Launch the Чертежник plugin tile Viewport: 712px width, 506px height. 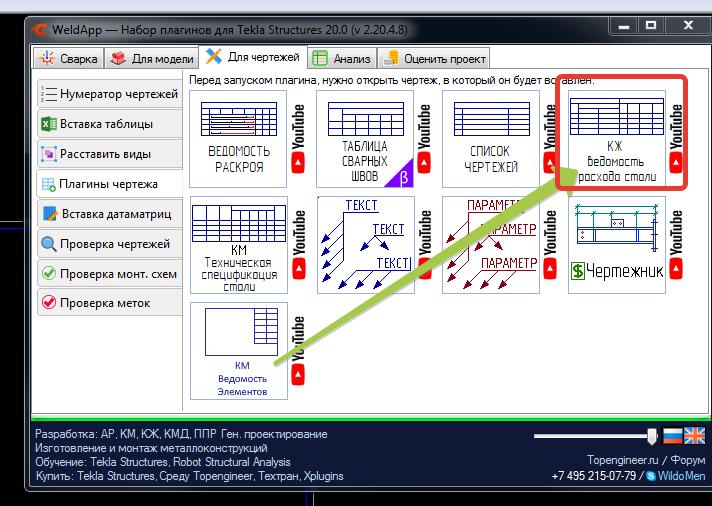pyautogui.click(x=617, y=245)
